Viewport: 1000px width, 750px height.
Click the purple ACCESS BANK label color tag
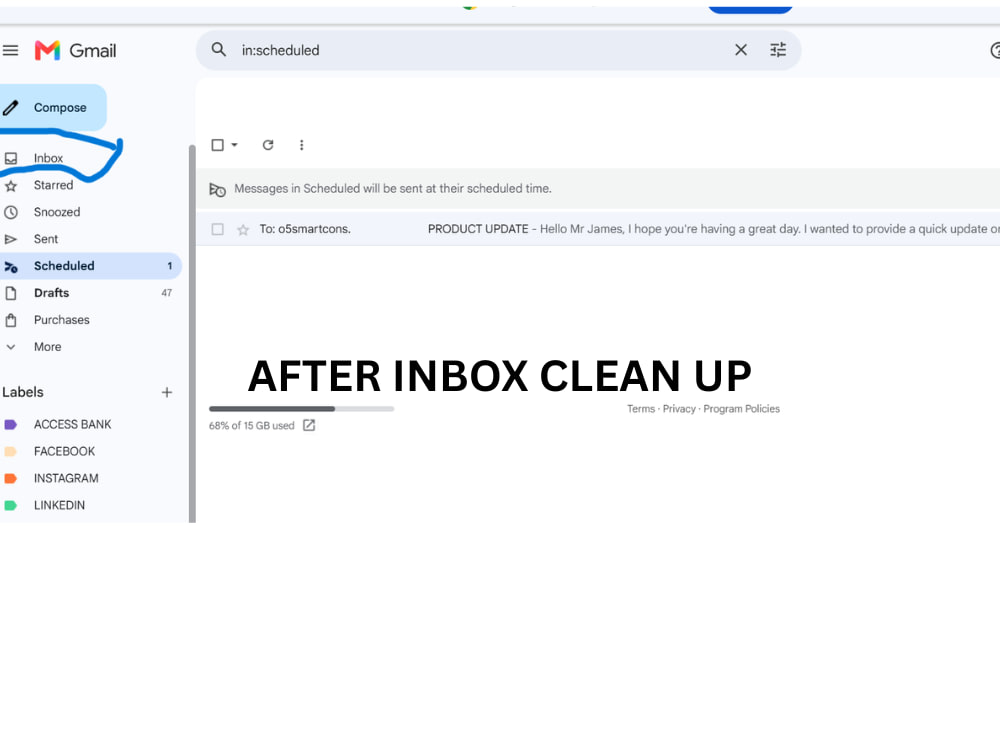[x=10, y=425]
